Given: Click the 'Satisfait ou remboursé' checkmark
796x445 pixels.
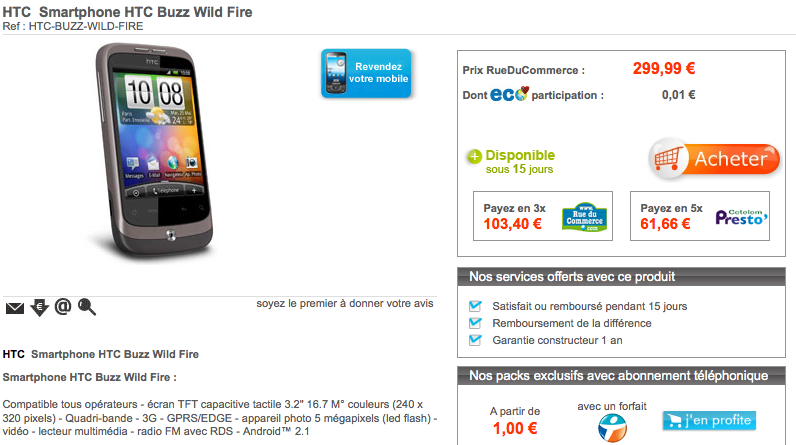Looking at the screenshot, I should tap(475, 306).
